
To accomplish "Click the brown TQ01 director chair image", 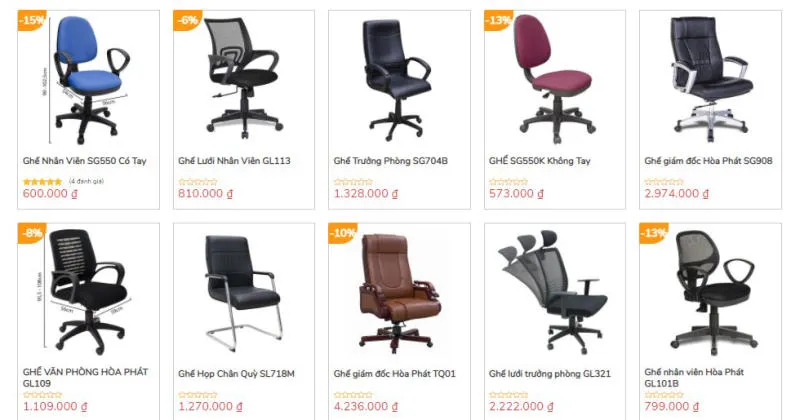I will (398, 292).
